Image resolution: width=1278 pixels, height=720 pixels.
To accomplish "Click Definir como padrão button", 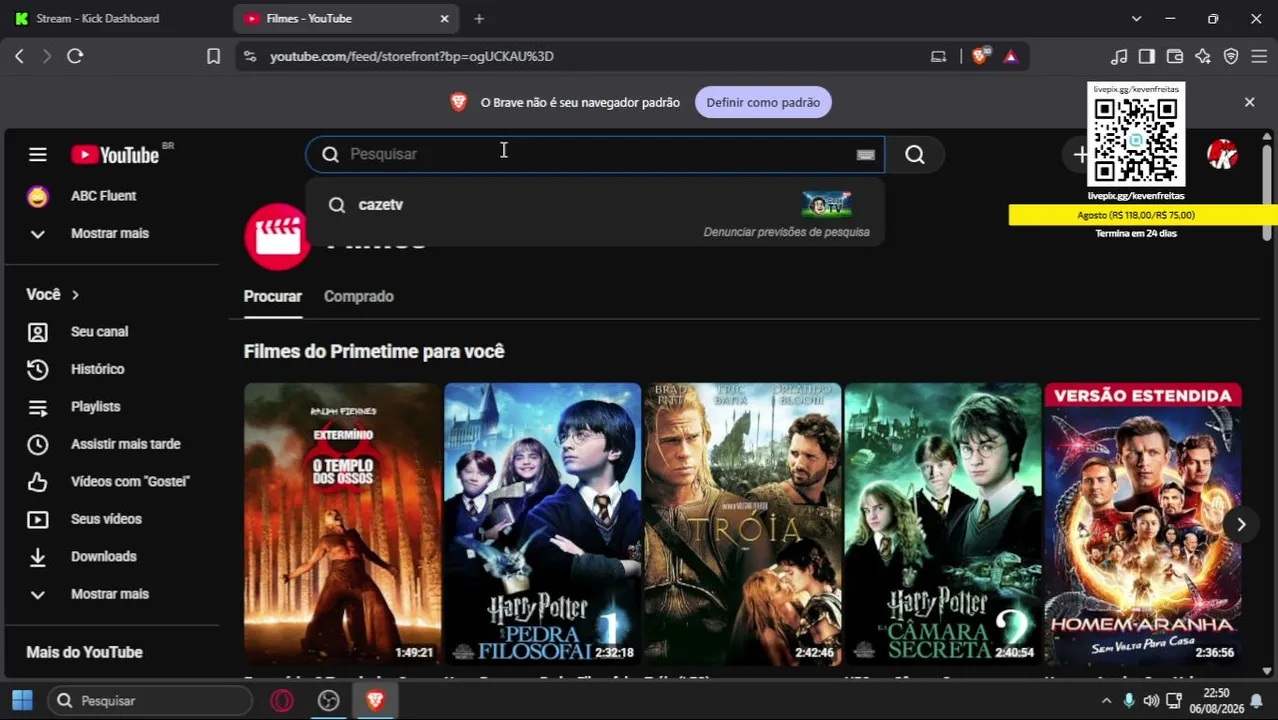I will click(x=763, y=102).
